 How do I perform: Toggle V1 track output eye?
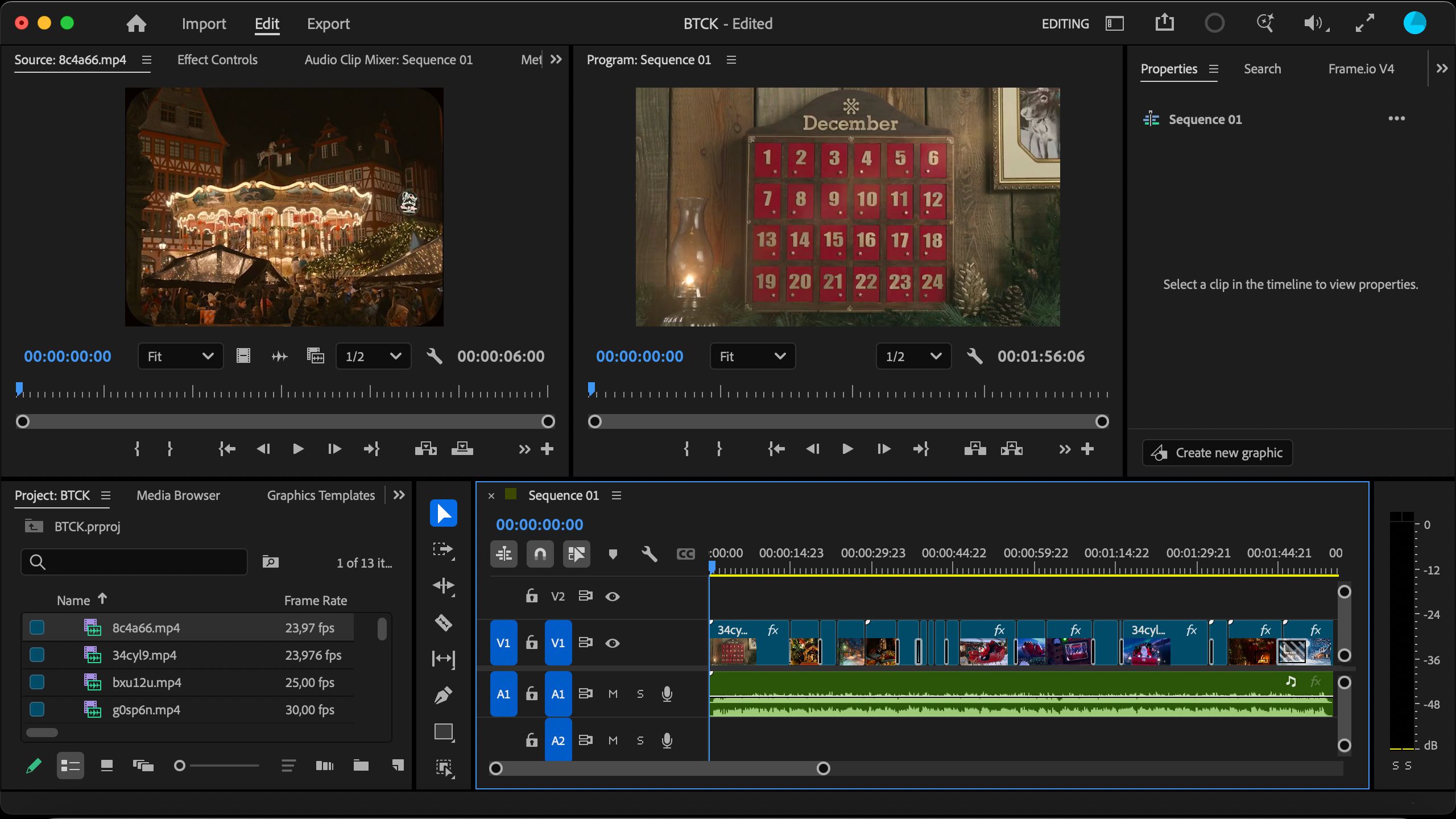[x=613, y=643]
